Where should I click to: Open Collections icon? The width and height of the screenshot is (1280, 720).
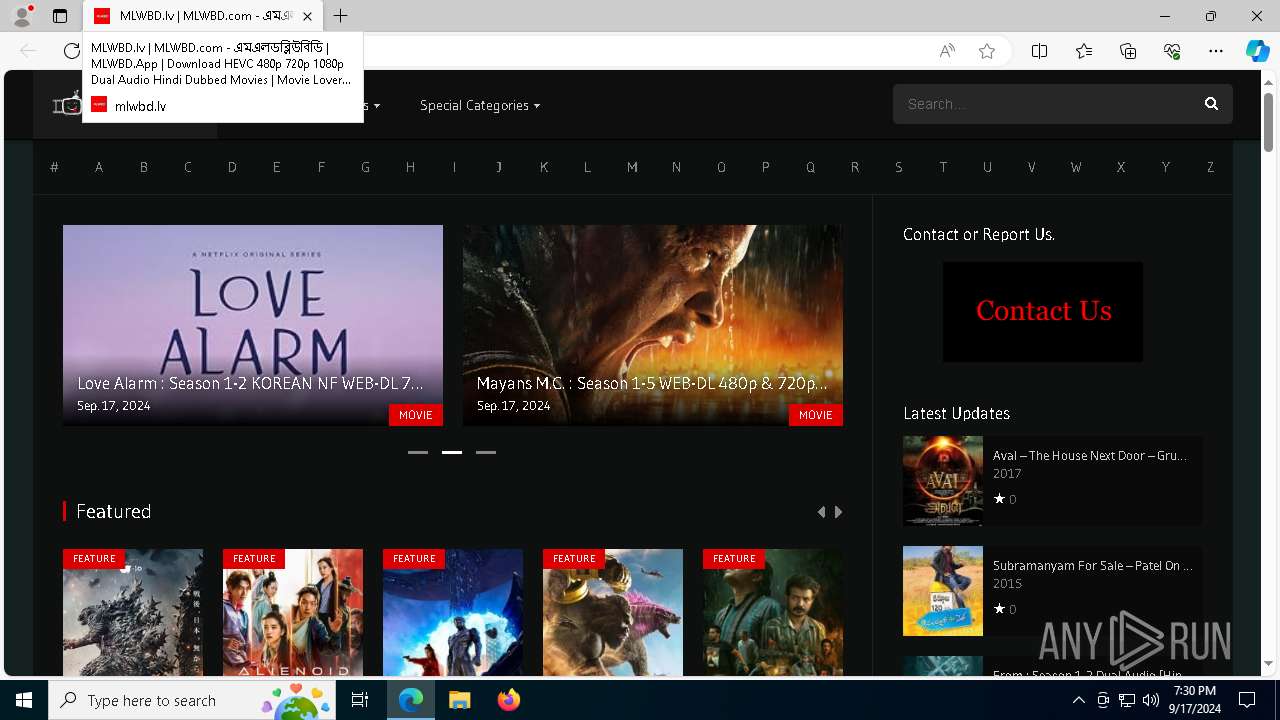point(1128,51)
